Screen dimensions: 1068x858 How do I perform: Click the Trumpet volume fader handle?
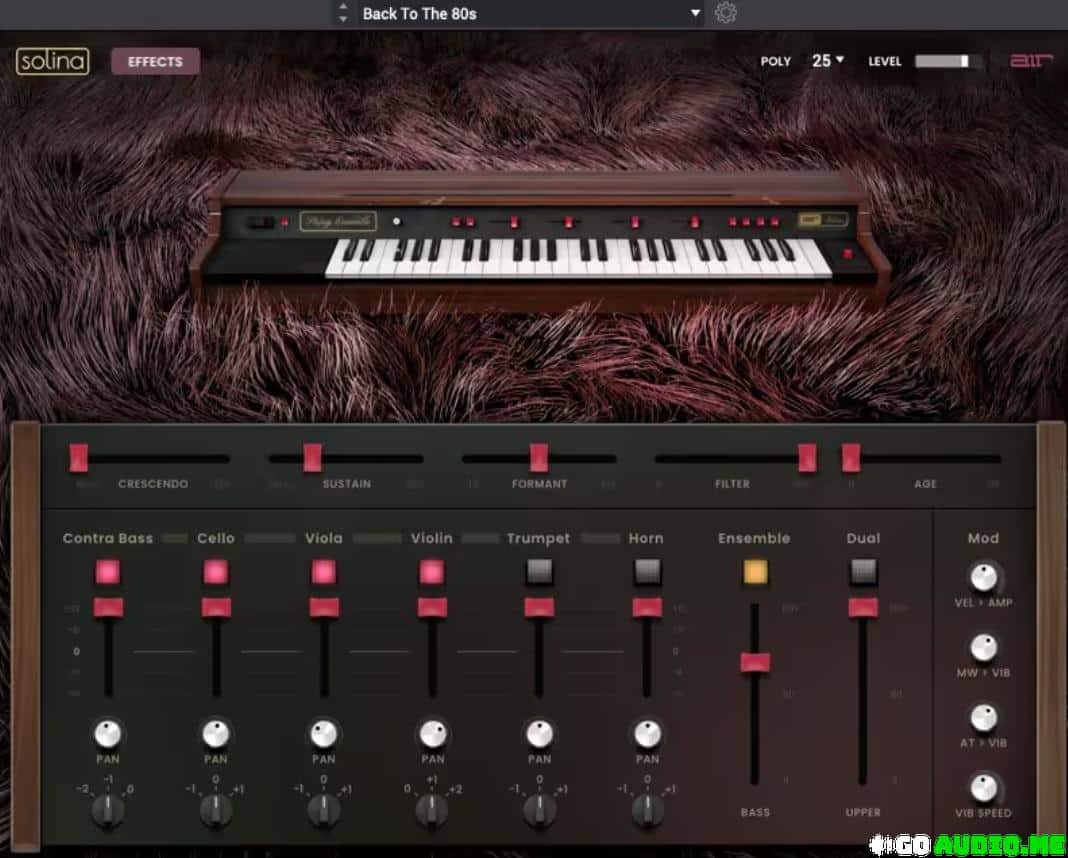click(x=539, y=607)
